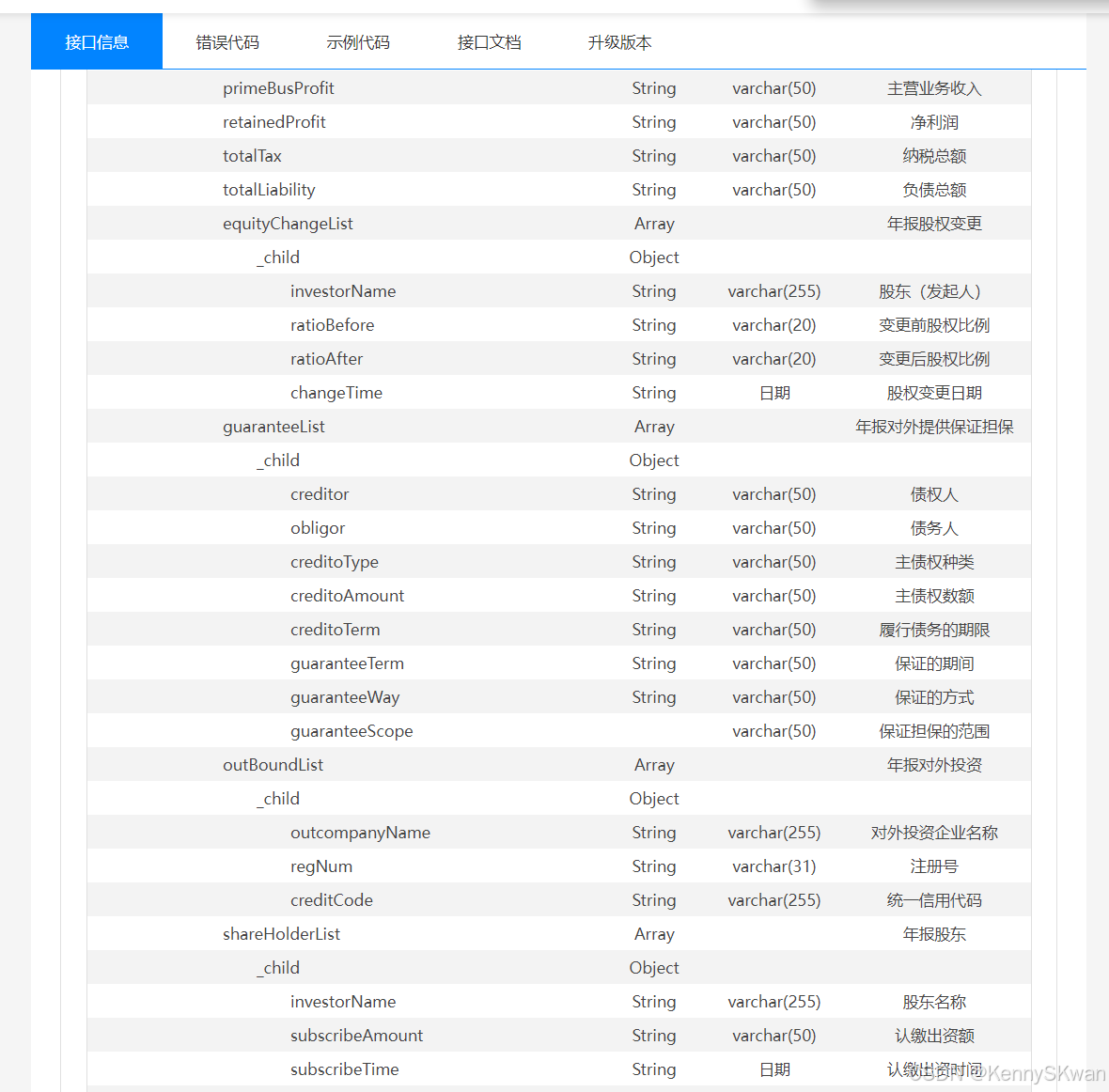The height and width of the screenshot is (1092, 1109).
Task: Click the 变更前股权比例 description
Action: coord(933,325)
